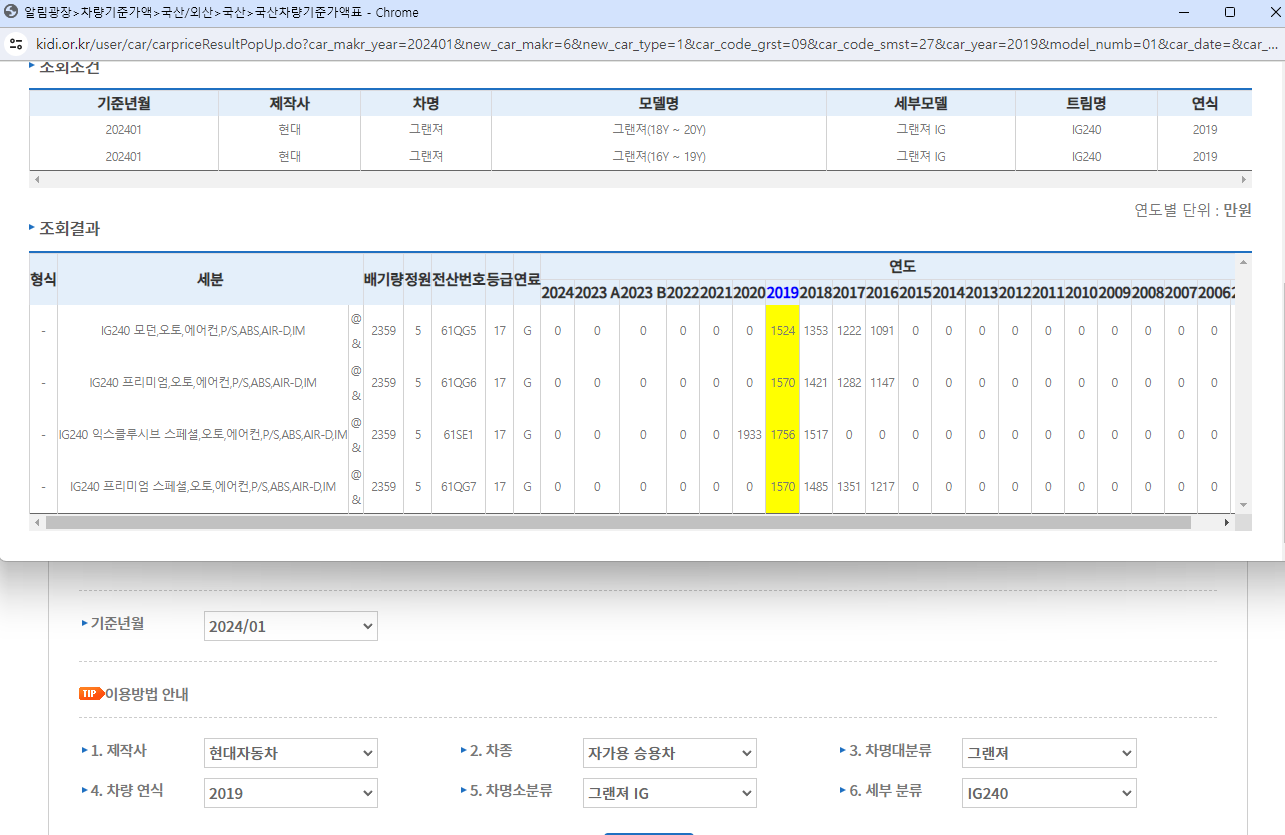
Task: Click left arrow of 조회조건 table scrollbar
Action: click(x=38, y=180)
